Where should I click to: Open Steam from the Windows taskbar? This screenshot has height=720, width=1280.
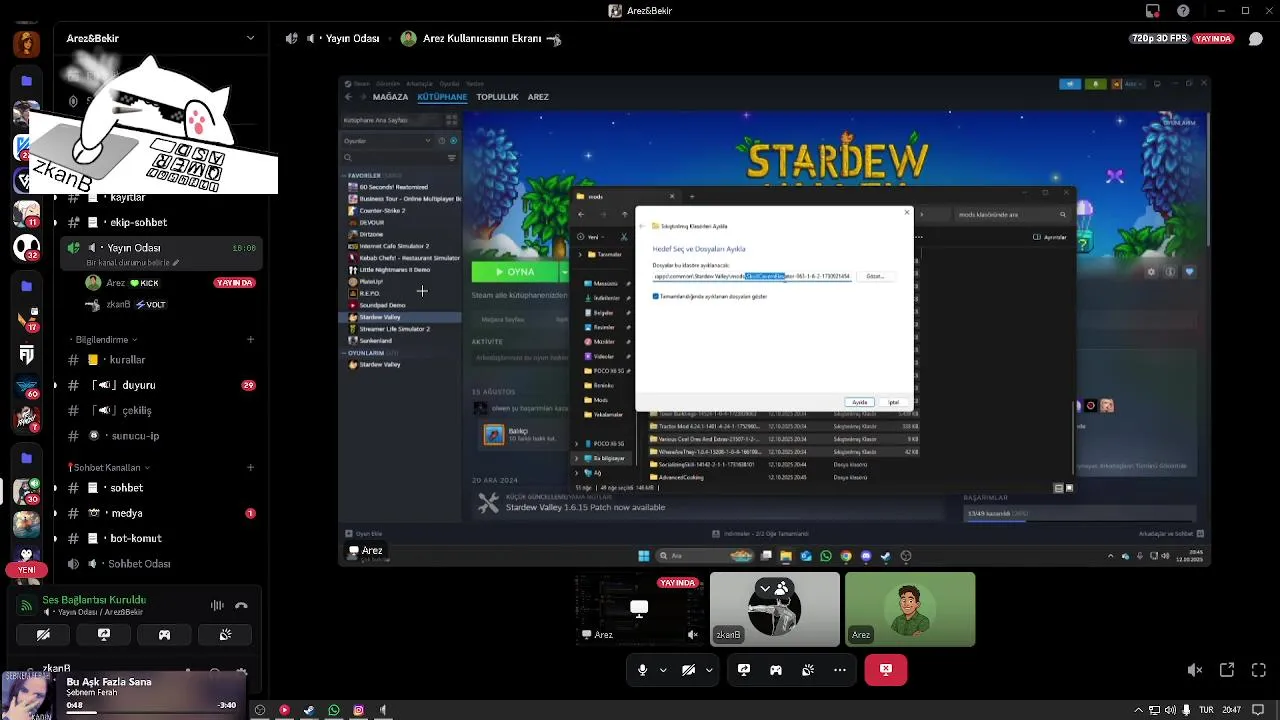point(309,710)
